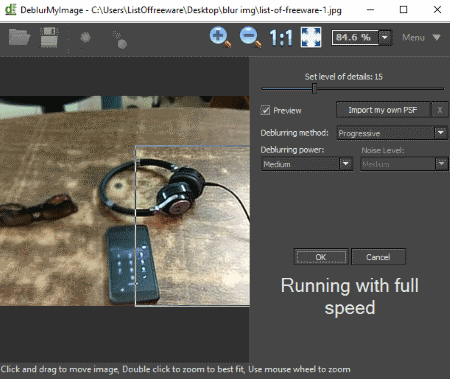The height and width of the screenshot is (379, 450).
Task: Open the Noise Level dropdown
Action: point(441,164)
